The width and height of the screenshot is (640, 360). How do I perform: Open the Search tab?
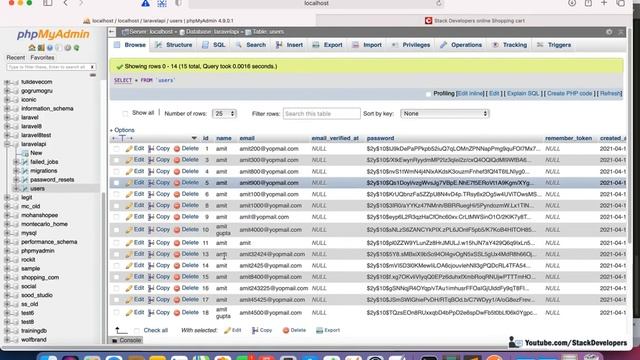click(251, 45)
